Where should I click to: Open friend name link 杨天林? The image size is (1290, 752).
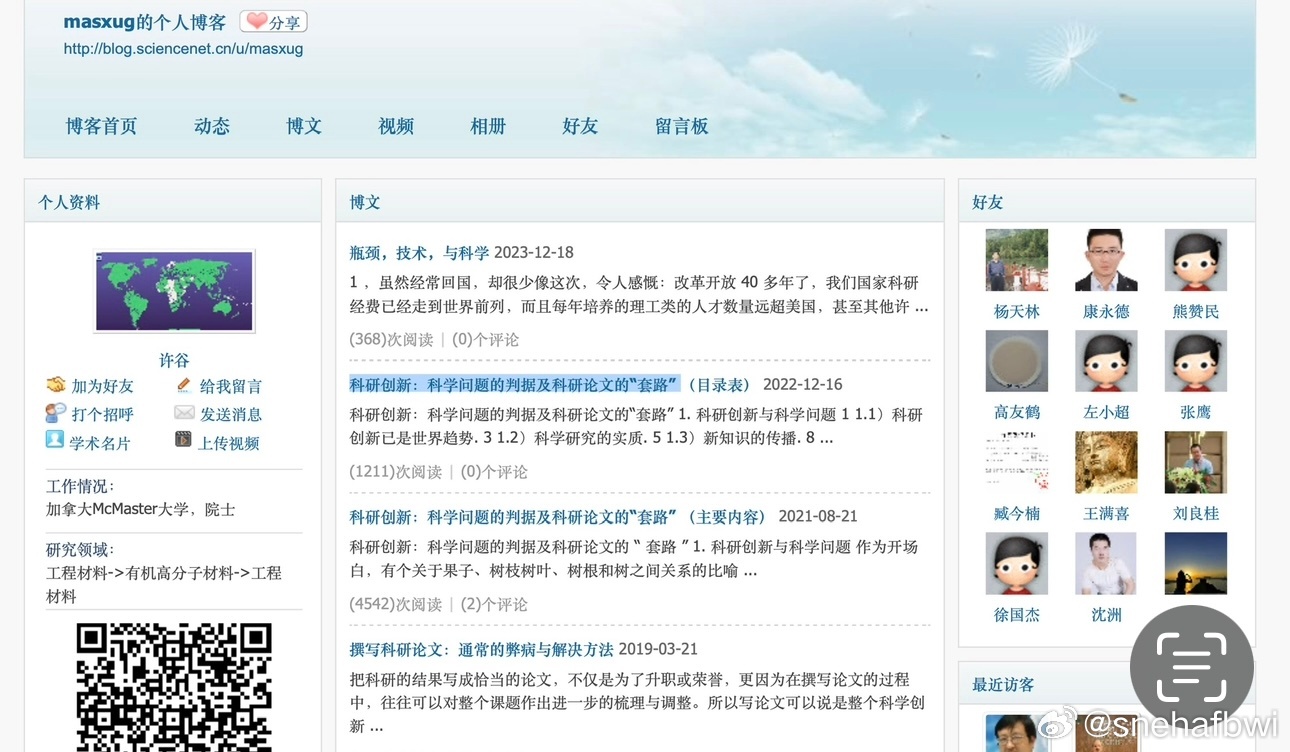1017,312
